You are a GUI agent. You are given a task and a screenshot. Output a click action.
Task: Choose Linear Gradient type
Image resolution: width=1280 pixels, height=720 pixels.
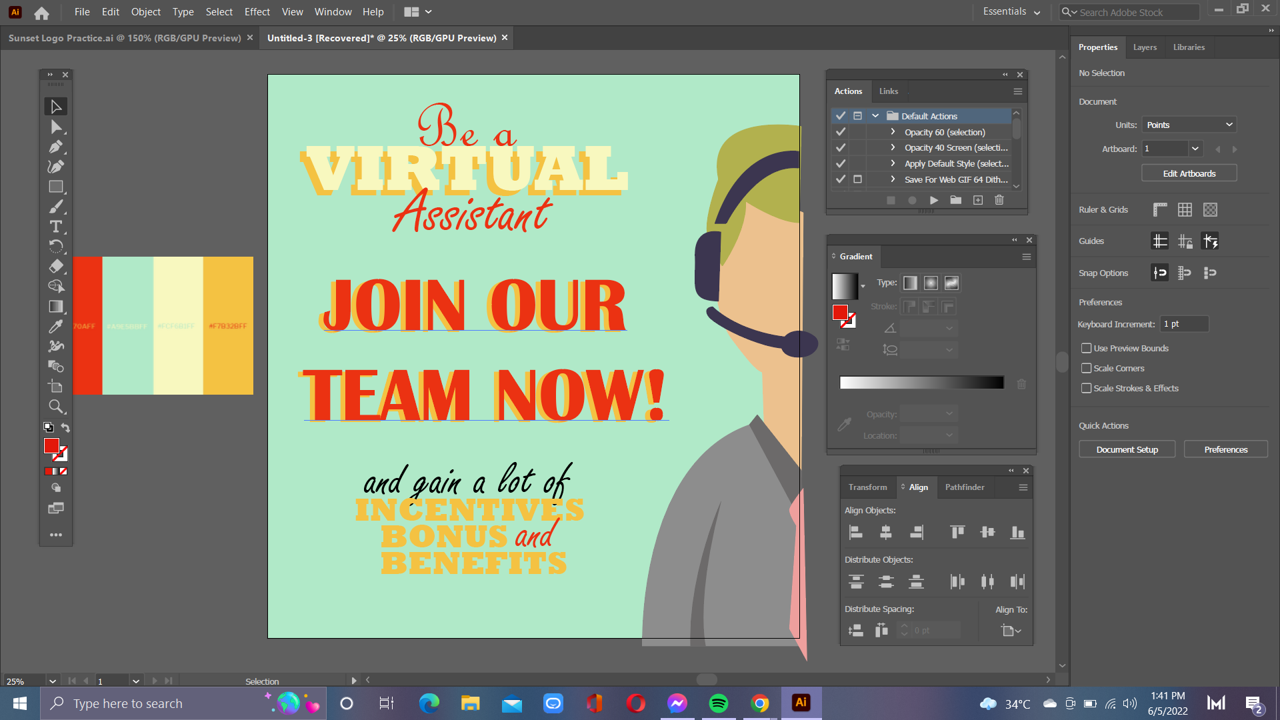910,283
